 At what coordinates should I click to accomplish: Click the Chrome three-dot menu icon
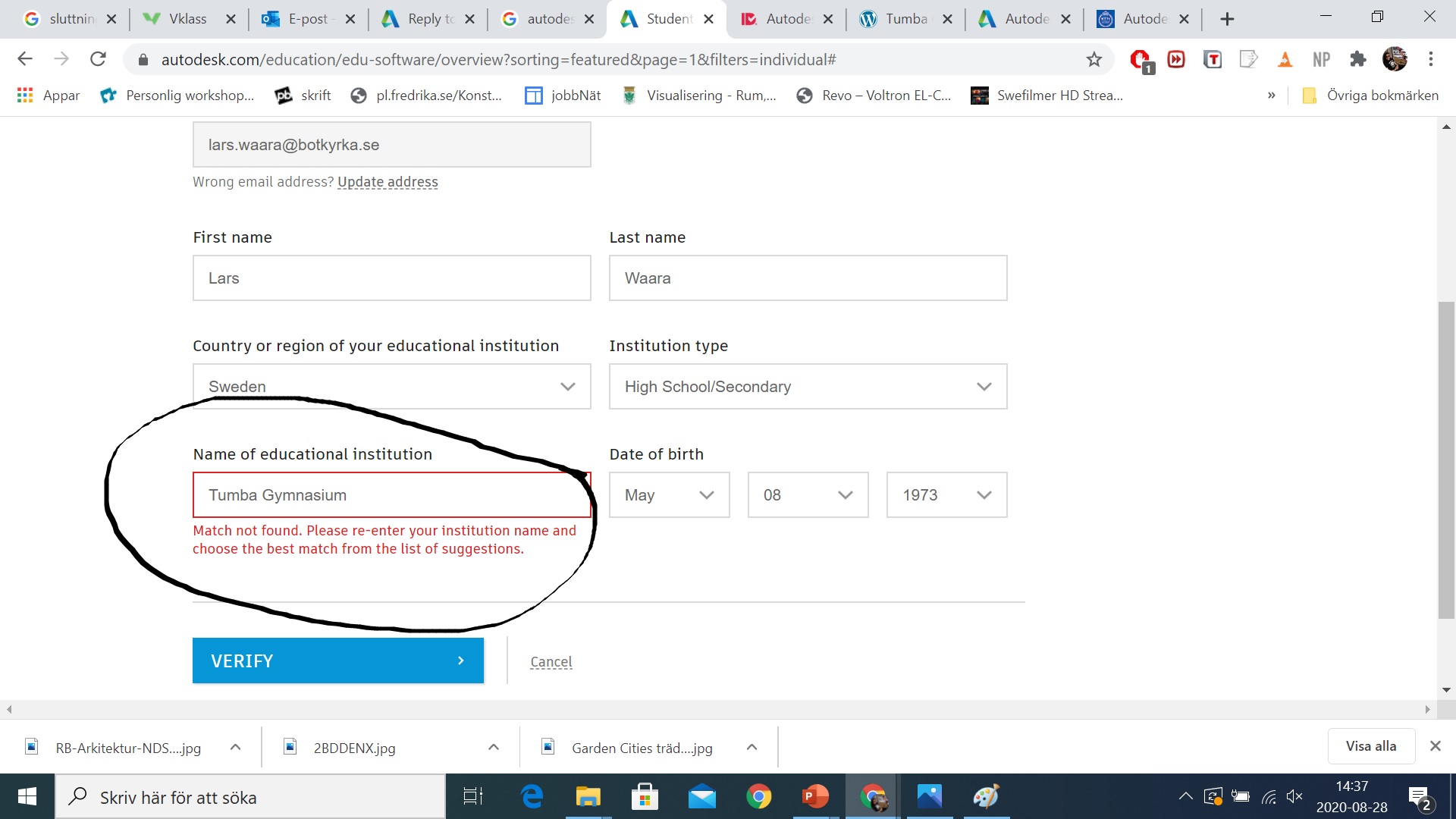[1430, 59]
